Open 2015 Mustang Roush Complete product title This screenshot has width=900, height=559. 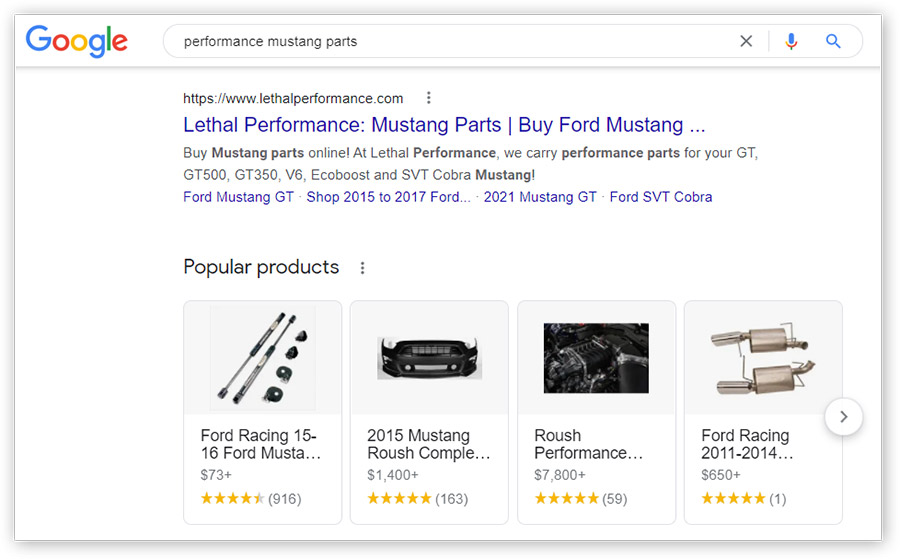(x=429, y=444)
